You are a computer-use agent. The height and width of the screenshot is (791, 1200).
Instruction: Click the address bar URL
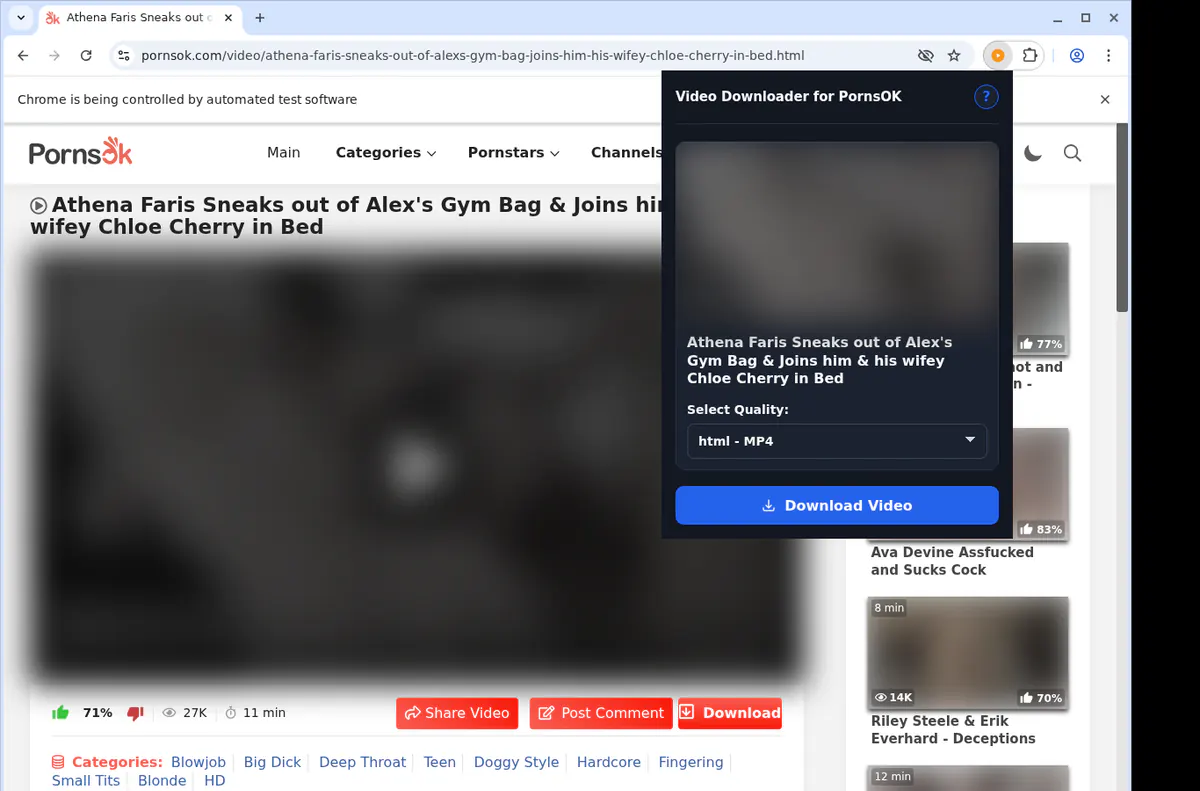pyautogui.click(x=473, y=56)
